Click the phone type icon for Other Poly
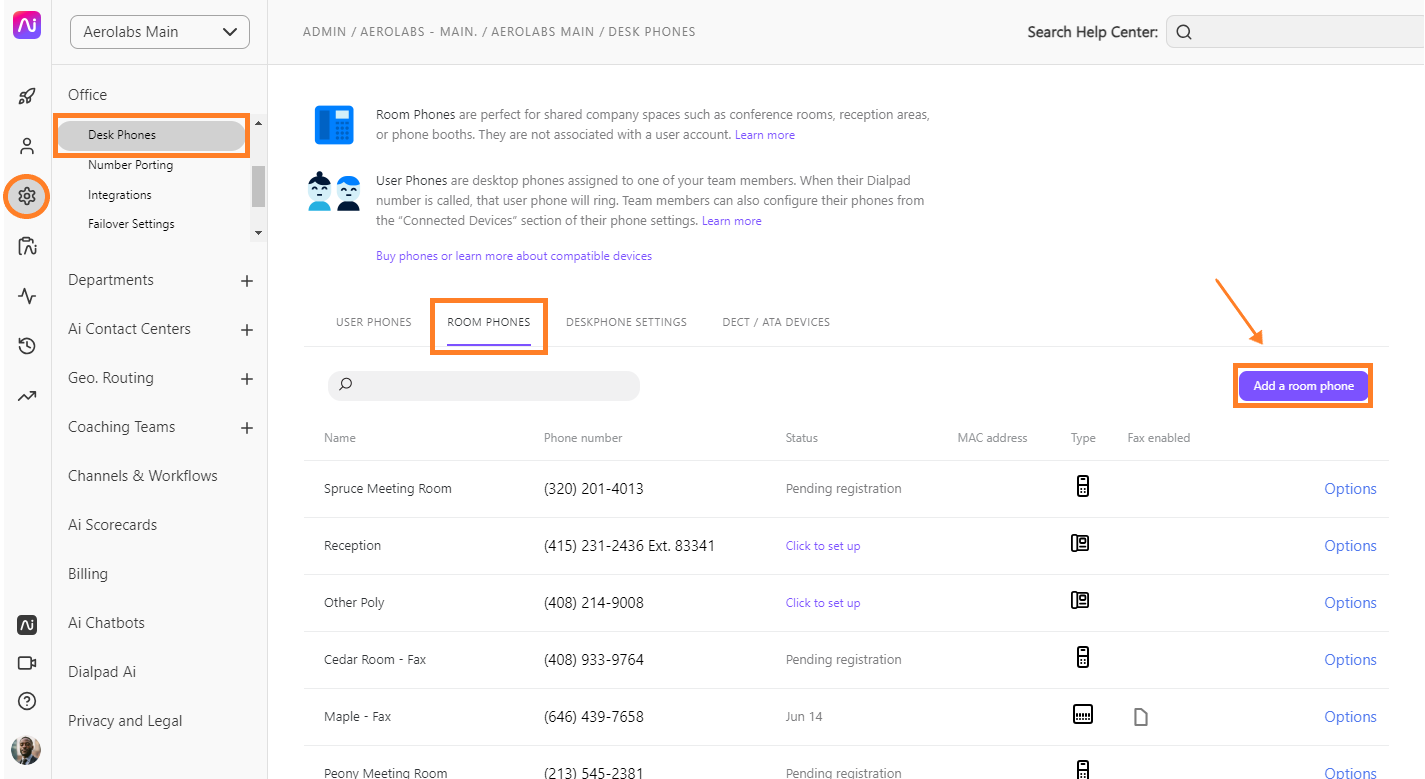Image resolution: width=1425 pixels, height=779 pixels. (x=1080, y=600)
